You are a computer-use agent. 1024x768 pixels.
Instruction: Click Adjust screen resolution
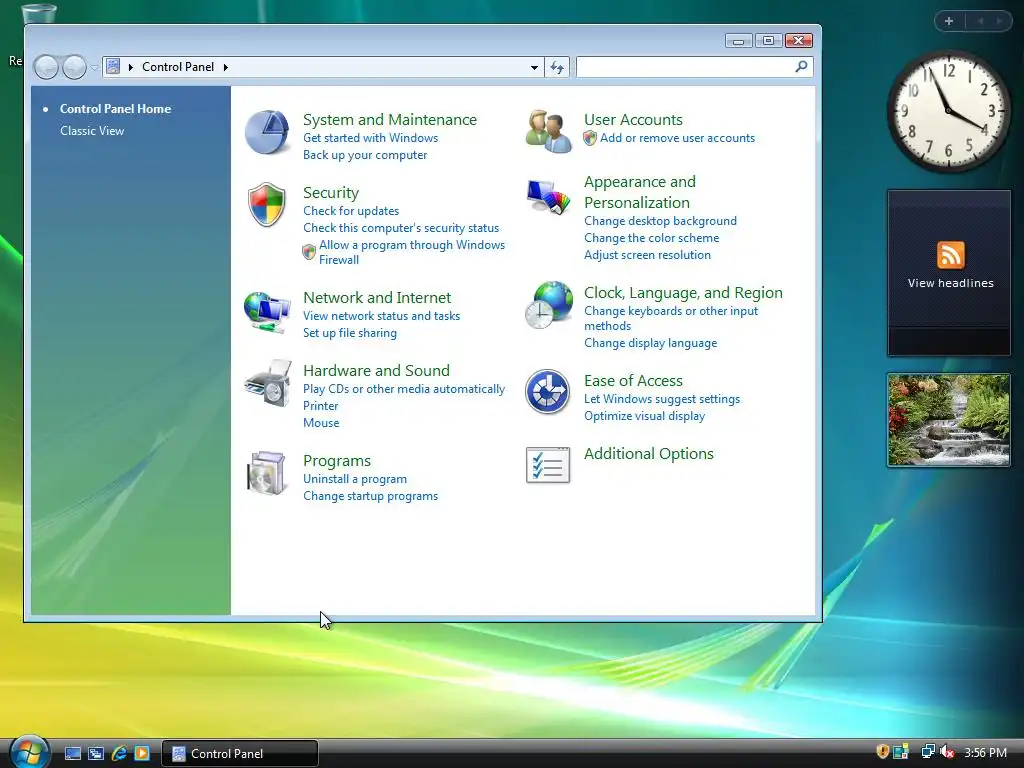pos(647,255)
